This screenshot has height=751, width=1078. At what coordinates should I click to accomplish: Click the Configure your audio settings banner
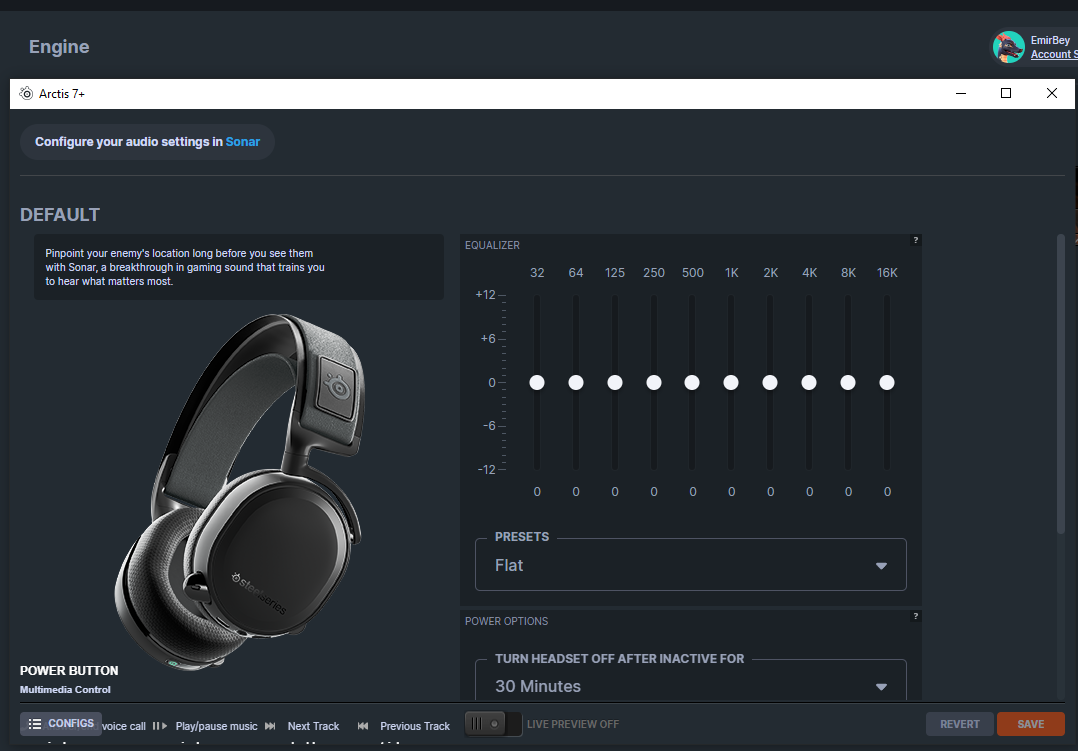[147, 142]
